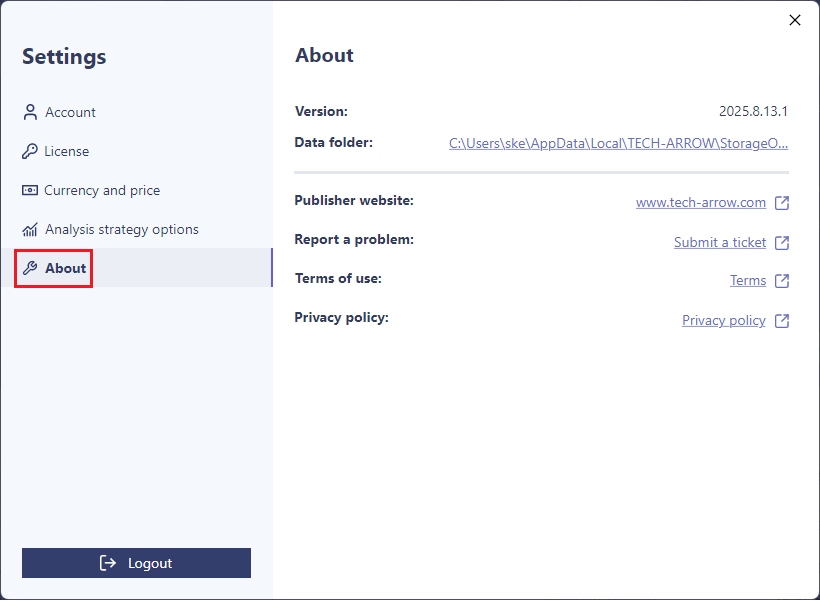Open the Privacy policy link
Screen dimensions: 820x601
(x=723, y=321)
